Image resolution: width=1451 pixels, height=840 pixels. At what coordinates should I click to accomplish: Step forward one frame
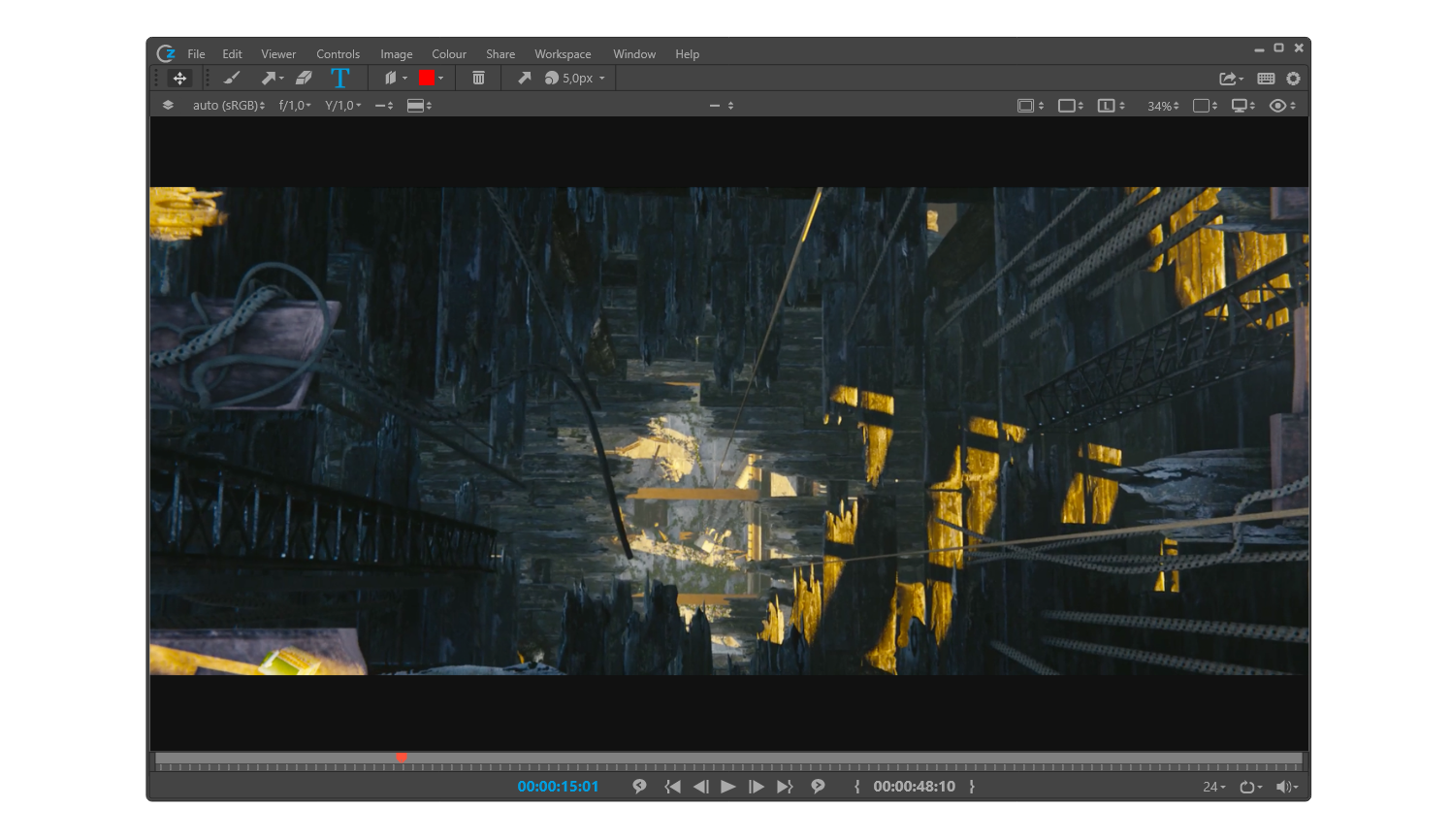pyautogui.click(x=757, y=787)
